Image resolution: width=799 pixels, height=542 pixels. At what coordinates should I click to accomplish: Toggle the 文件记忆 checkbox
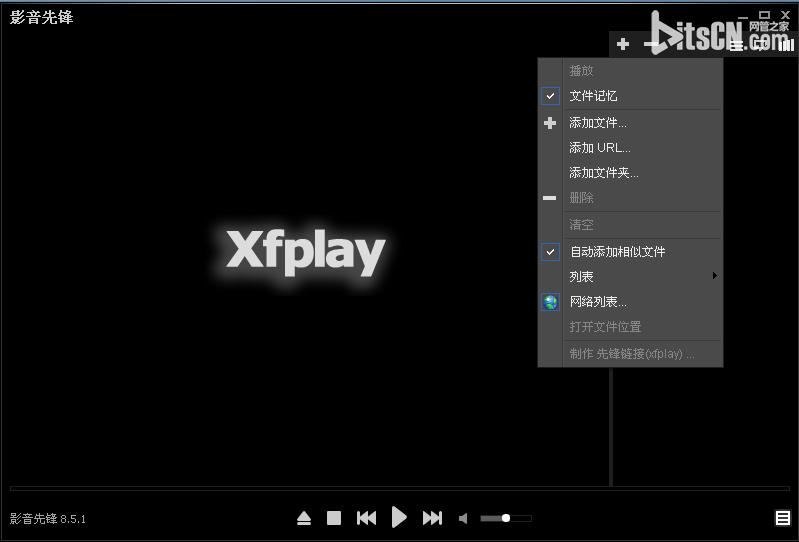point(550,96)
